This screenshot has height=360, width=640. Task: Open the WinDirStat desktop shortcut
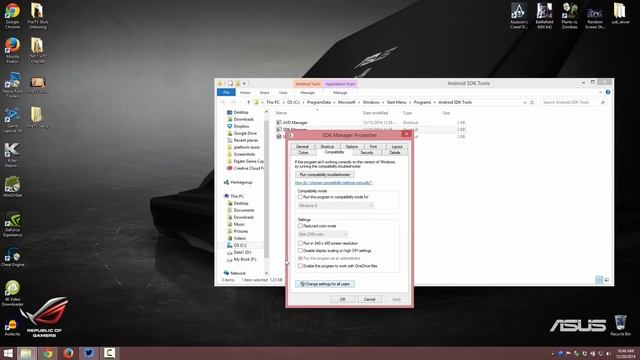click(12, 187)
